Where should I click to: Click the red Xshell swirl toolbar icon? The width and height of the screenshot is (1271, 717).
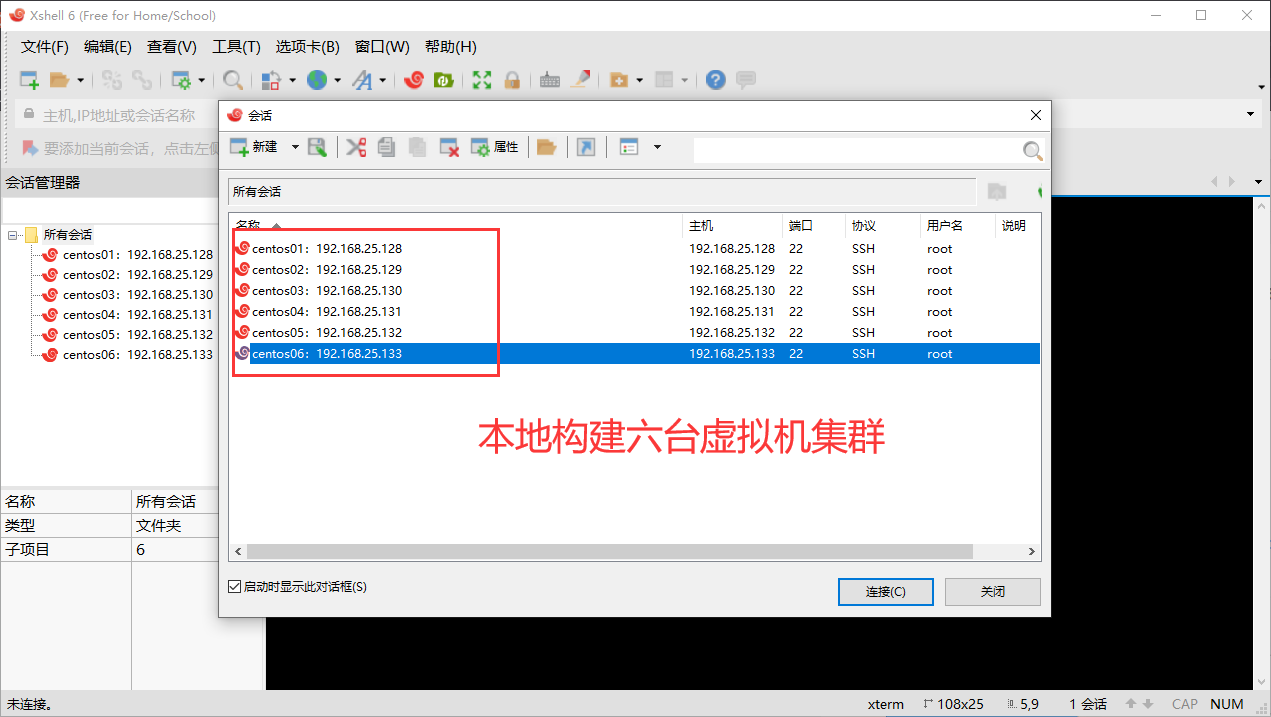[414, 80]
